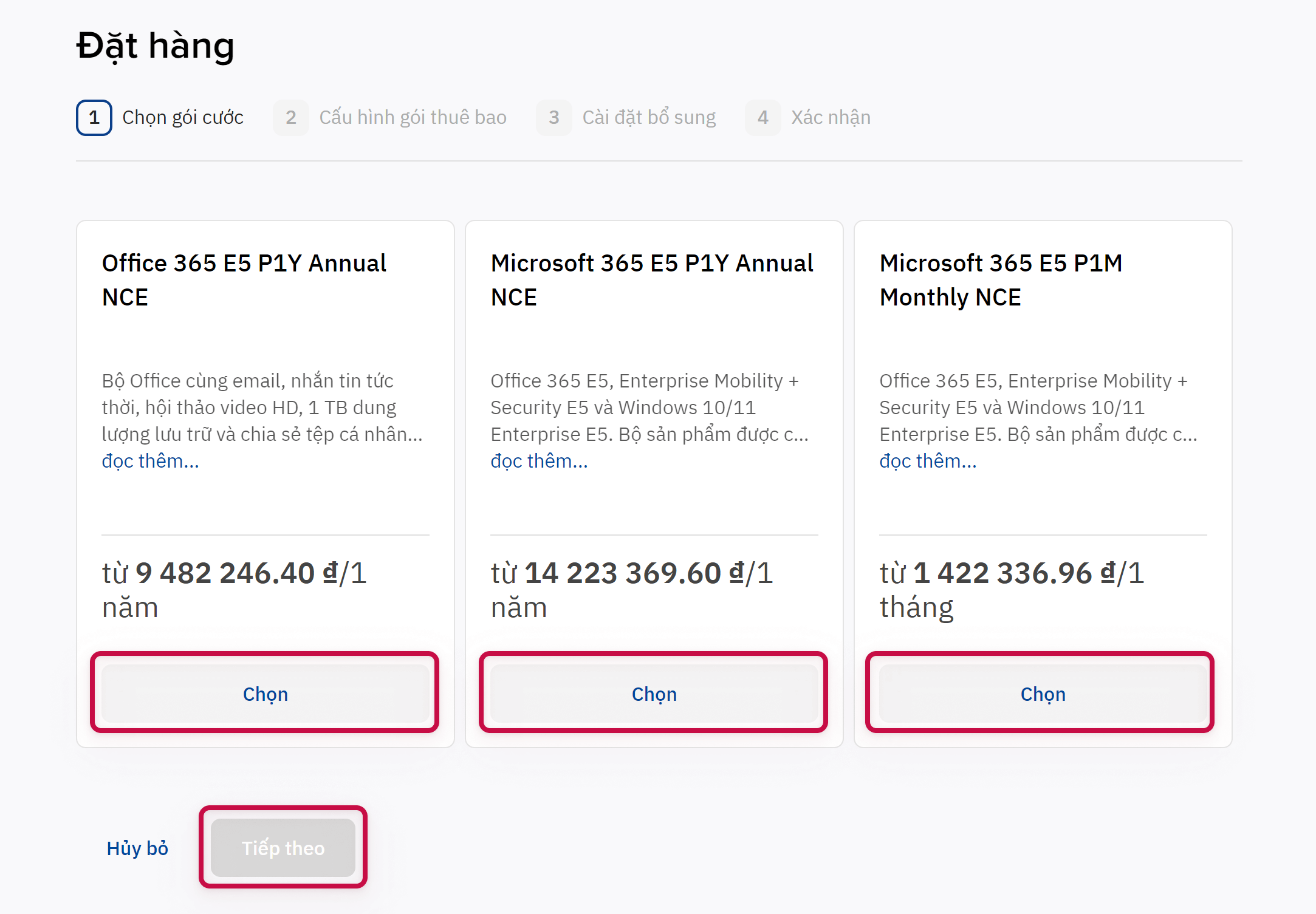The image size is (1316, 914).
Task: Click the Đặt hàng page heading
Action: click(155, 46)
